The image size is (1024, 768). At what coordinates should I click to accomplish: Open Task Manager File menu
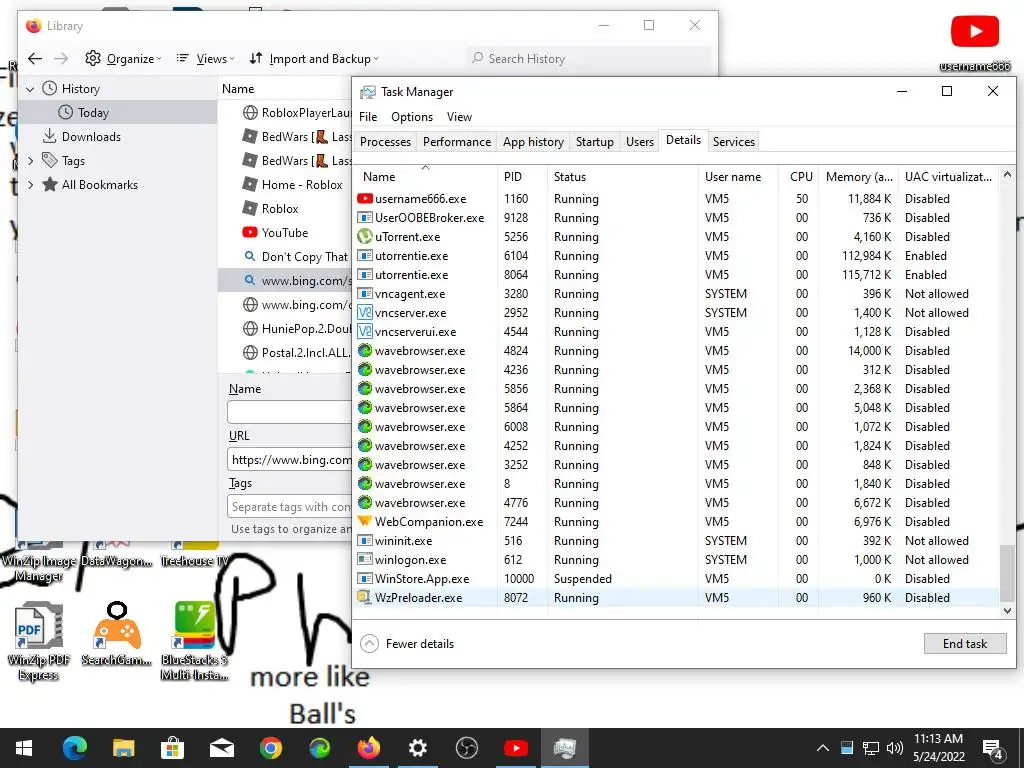(368, 117)
